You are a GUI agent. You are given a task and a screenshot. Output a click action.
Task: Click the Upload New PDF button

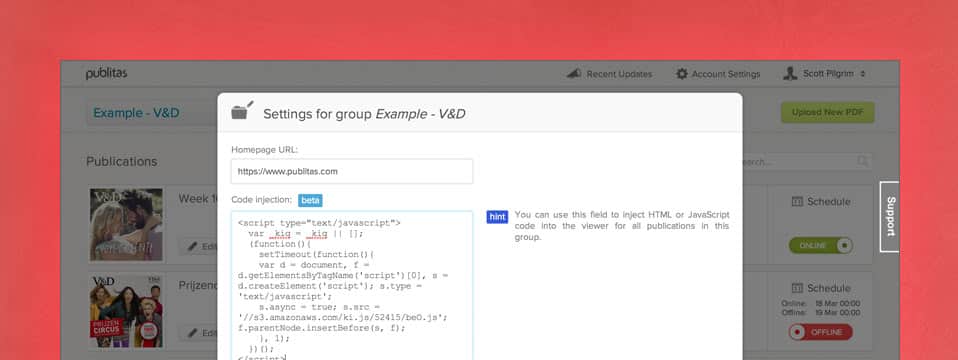tap(827, 112)
